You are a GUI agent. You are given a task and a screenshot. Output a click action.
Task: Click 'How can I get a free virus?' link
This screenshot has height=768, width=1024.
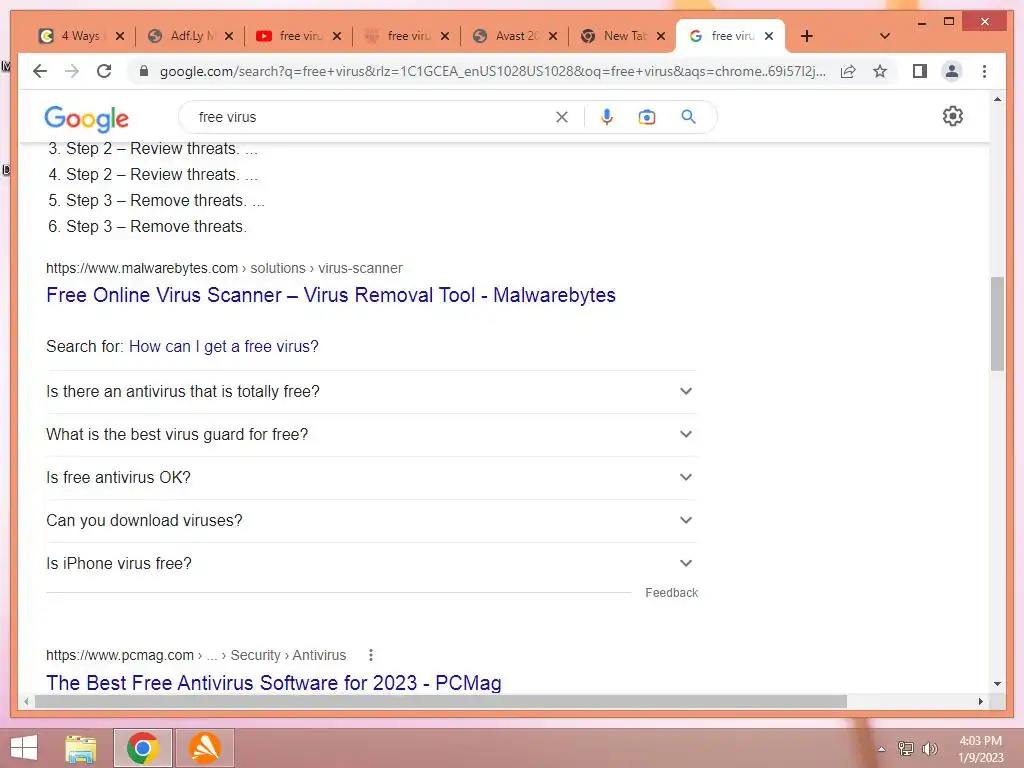point(223,347)
